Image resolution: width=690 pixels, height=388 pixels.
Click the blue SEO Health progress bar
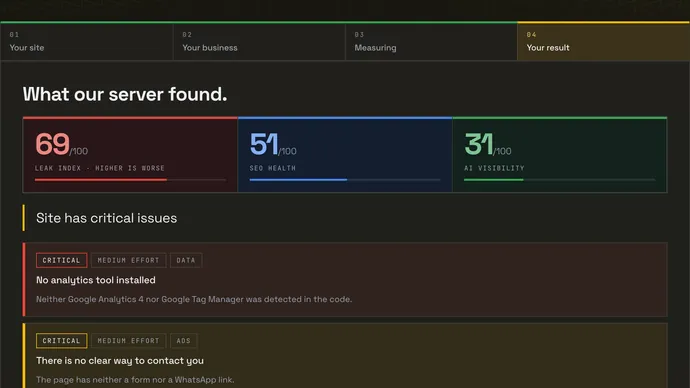point(345,180)
